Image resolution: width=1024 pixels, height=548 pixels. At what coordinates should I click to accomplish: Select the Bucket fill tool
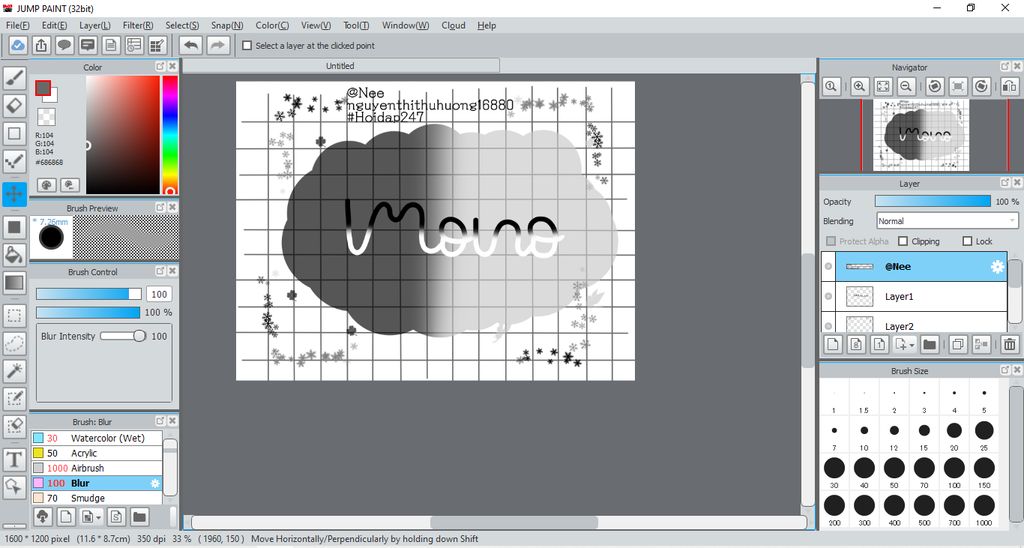point(14,254)
